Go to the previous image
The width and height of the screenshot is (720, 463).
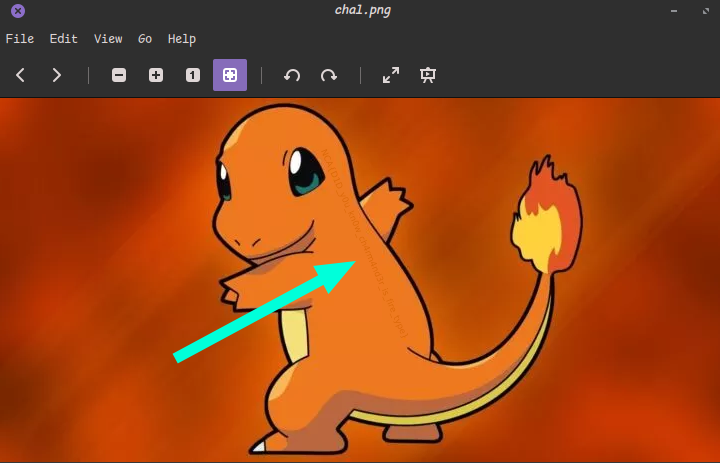coord(20,75)
